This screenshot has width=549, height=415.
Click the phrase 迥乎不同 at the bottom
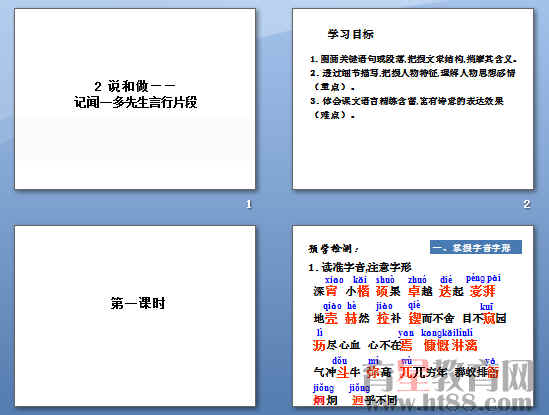(374, 400)
